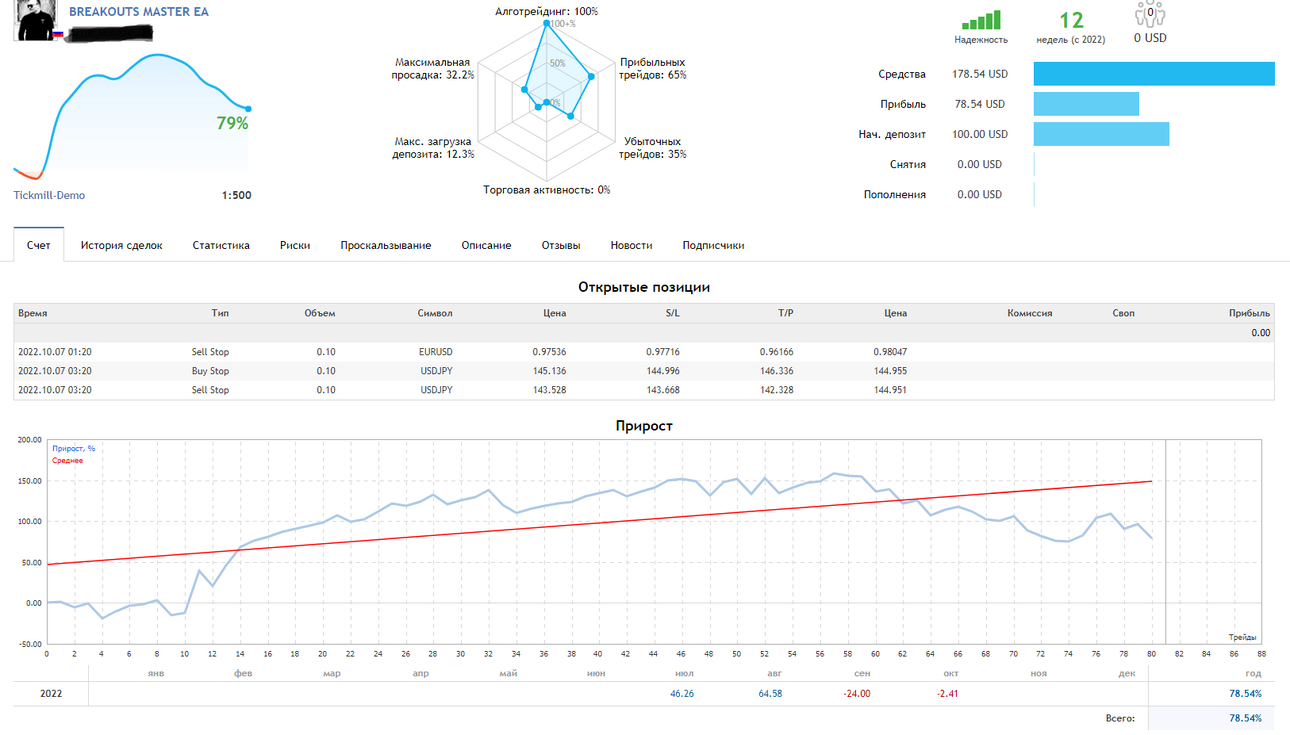Open the История сделок tab

click(x=121, y=245)
